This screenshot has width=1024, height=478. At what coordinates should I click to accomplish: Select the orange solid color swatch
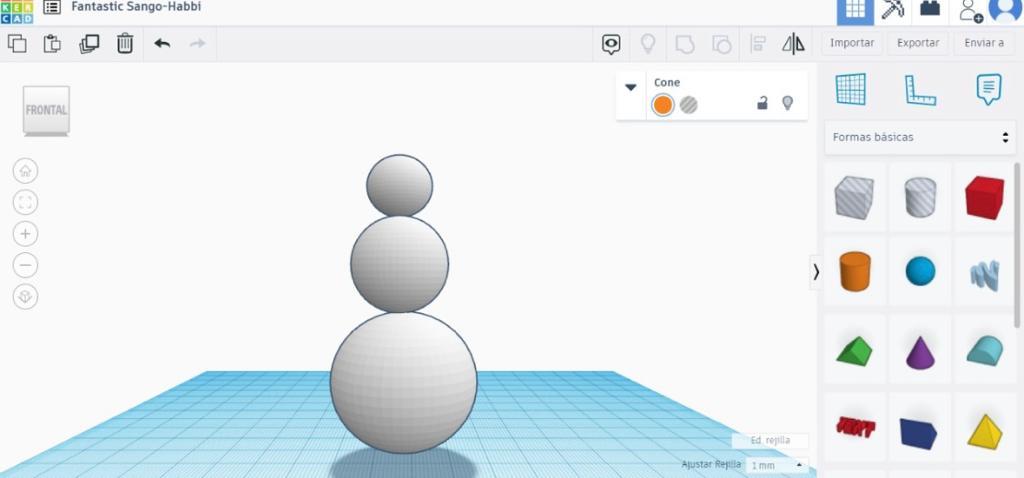coord(662,105)
